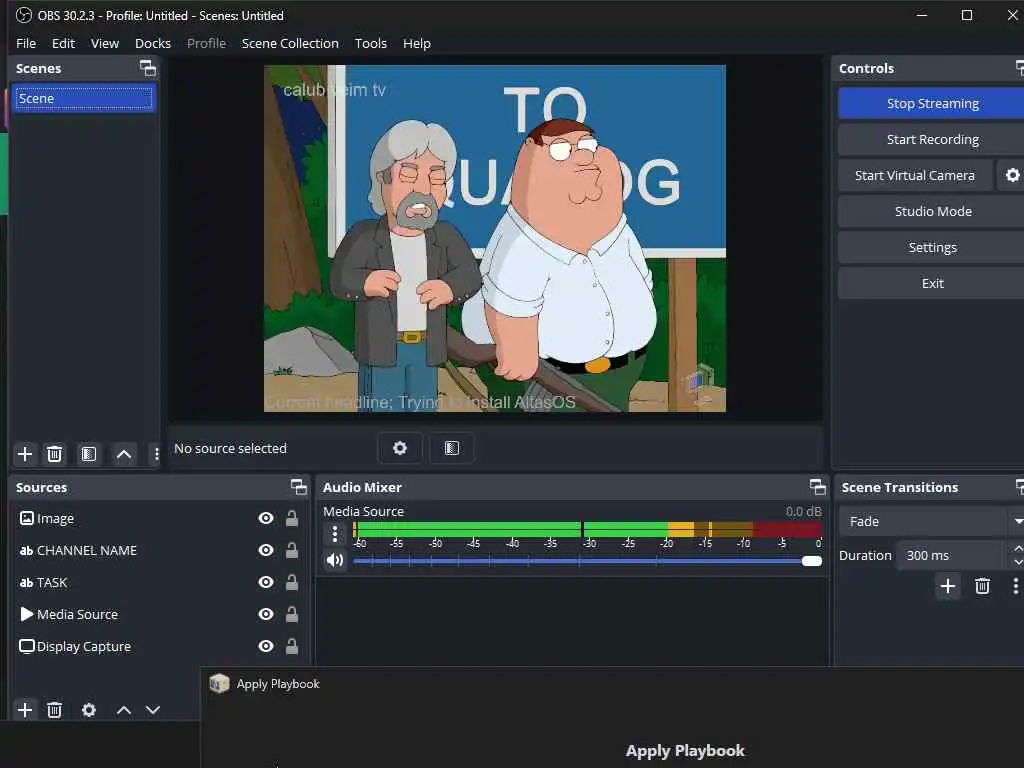
Task: Open the Edit menu
Action: 63,43
